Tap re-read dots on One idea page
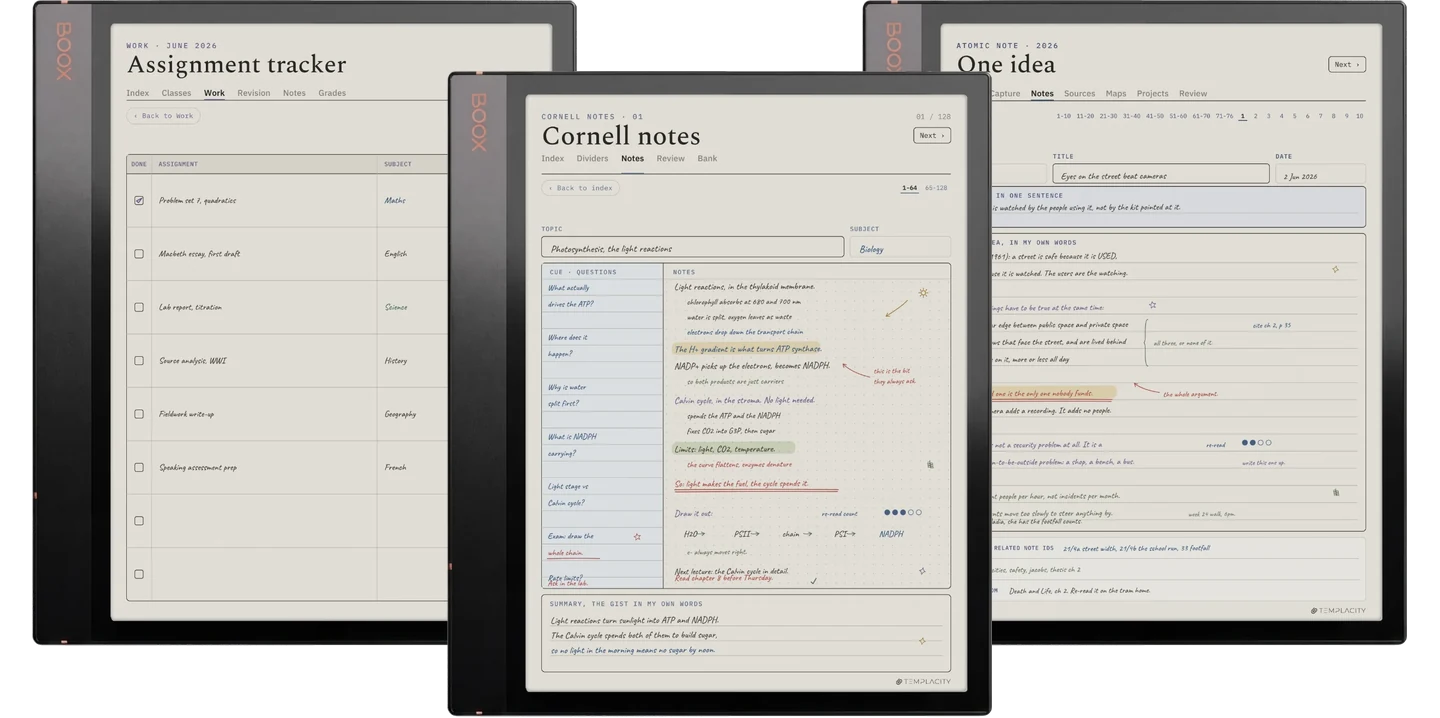This screenshot has height=718, width=1440. click(x=1256, y=442)
